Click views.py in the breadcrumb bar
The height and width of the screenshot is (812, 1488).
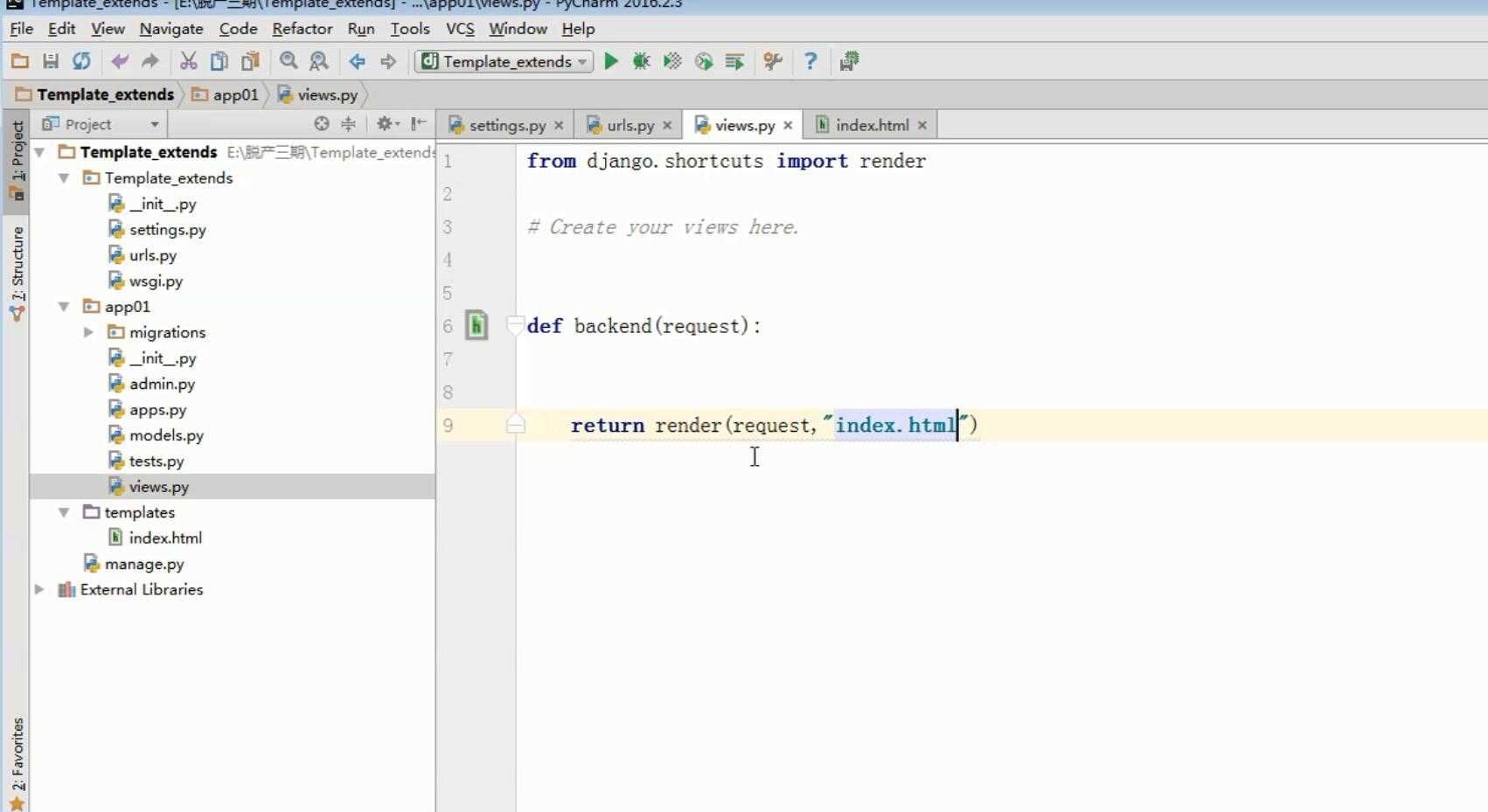(318, 94)
